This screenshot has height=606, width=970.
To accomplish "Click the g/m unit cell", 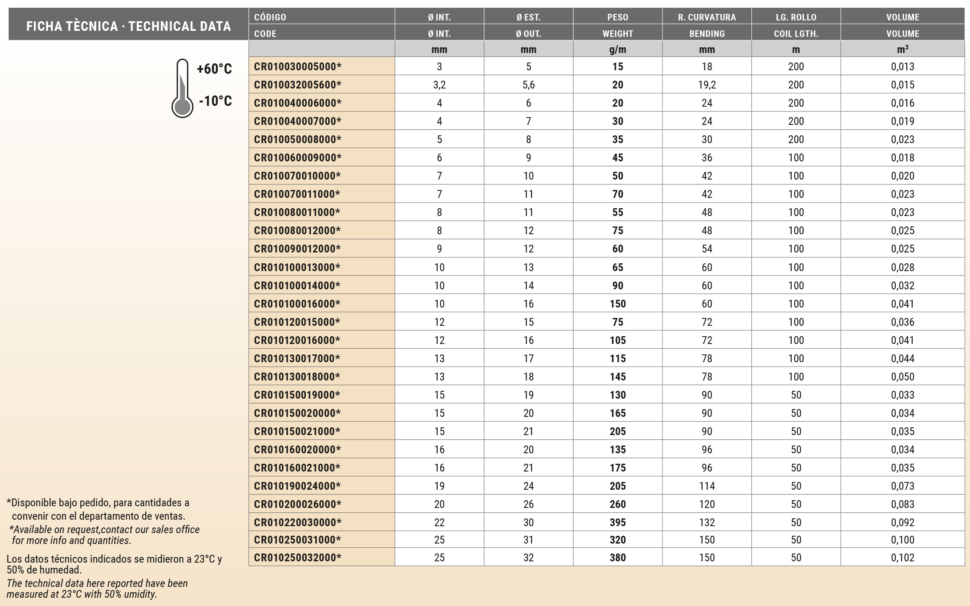I will (x=617, y=49).
